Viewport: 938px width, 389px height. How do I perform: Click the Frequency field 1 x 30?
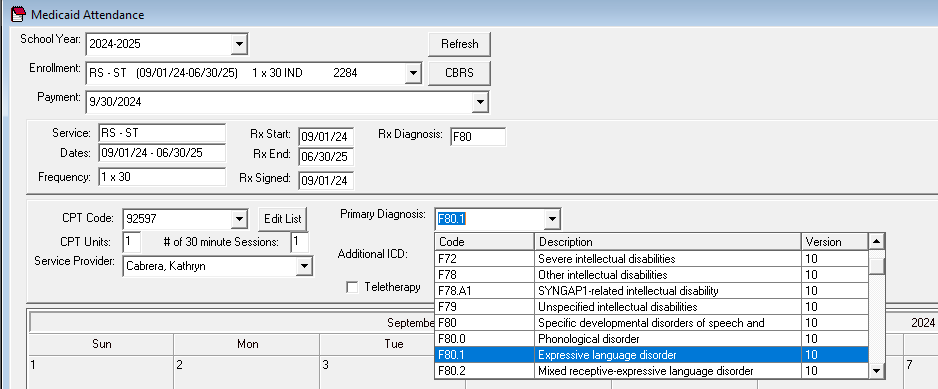click(x=162, y=177)
